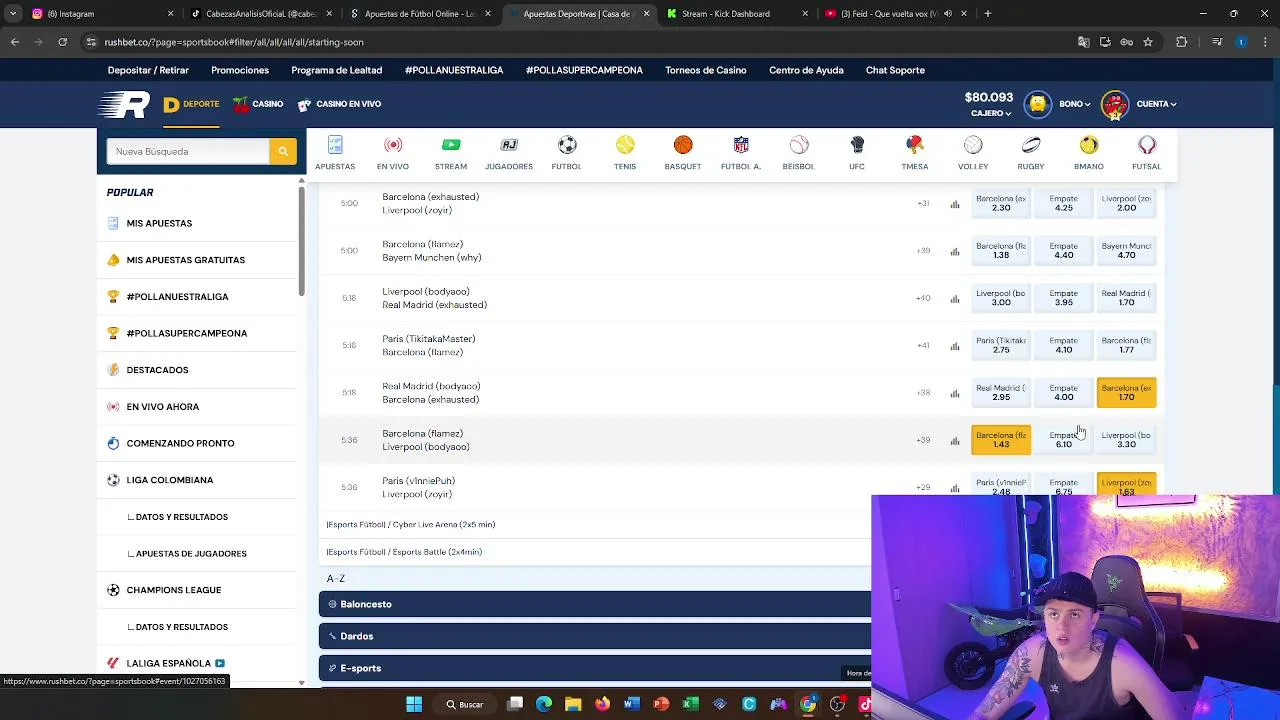Expand the Cajero dropdown
The width and height of the screenshot is (1280, 720).
990,114
